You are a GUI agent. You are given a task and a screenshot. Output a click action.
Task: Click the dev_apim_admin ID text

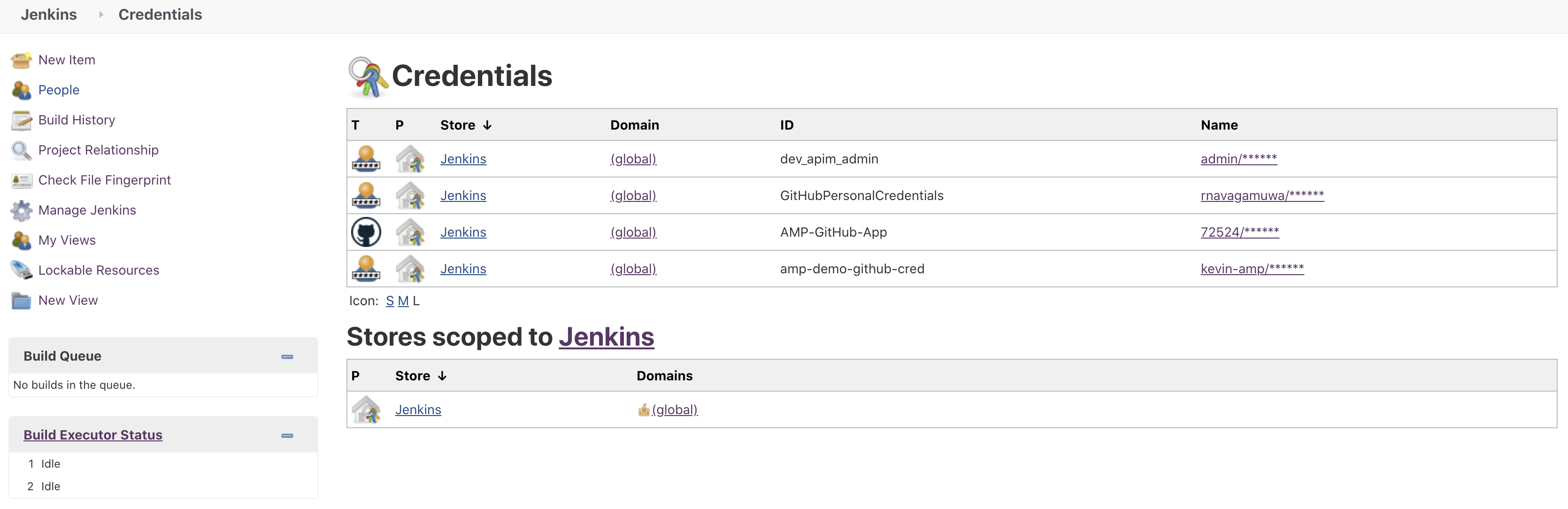pyautogui.click(x=829, y=159)
